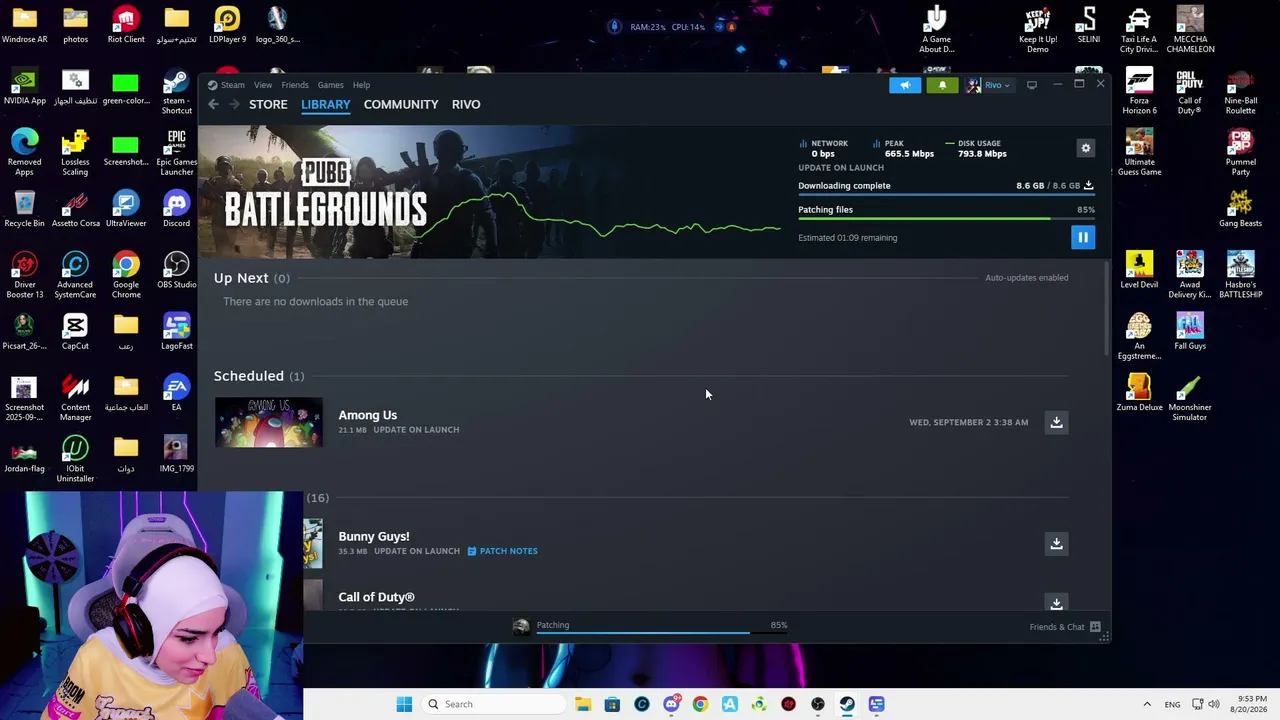Select the Assetto Corsa desktop icon
Screen dimensions: 1280x720
click(x=75, y=209)
